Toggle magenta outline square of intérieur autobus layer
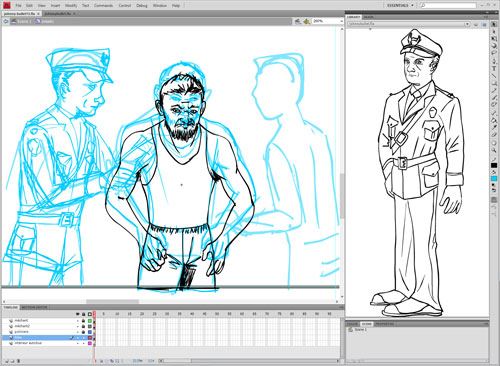Image resolution: width=500 pixels, height=366 pixels. click(x=90, y=343)
